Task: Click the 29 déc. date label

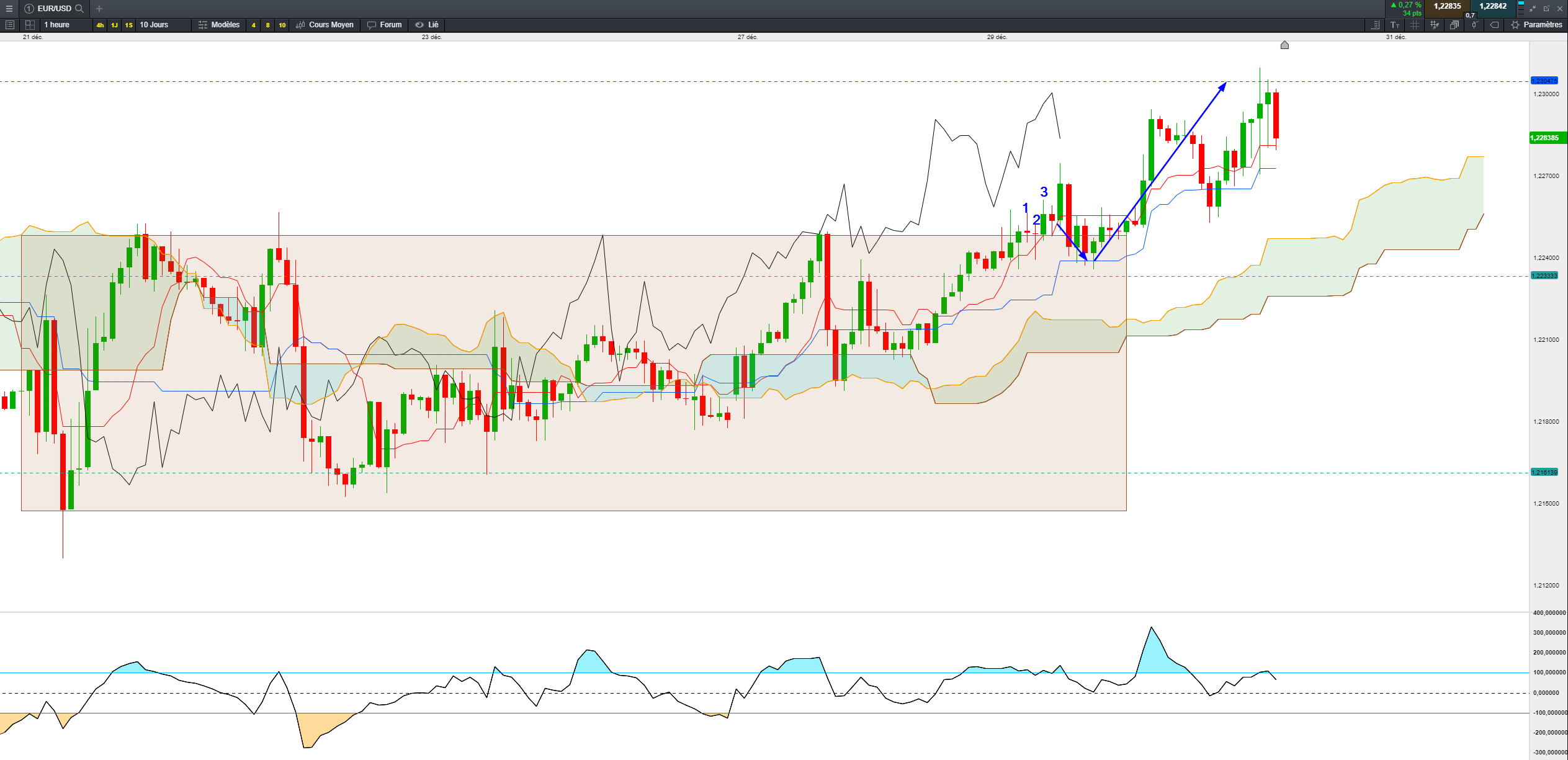Action: tap(997, 37)
